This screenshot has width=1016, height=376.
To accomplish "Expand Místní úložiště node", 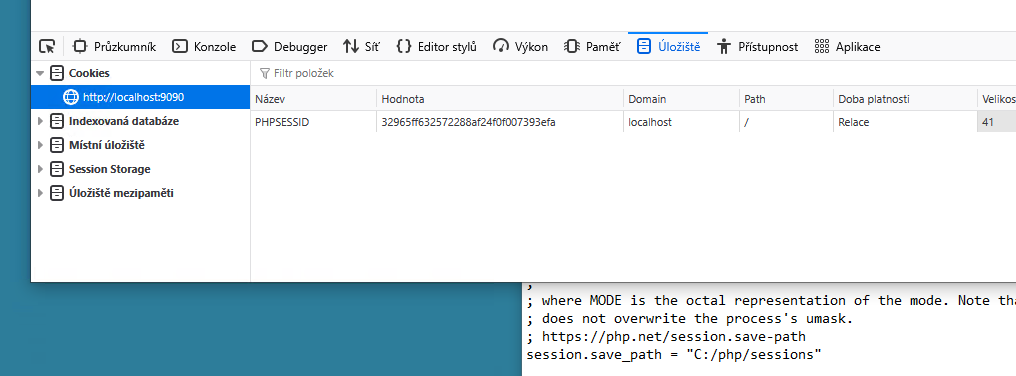I will click(40, 145).
